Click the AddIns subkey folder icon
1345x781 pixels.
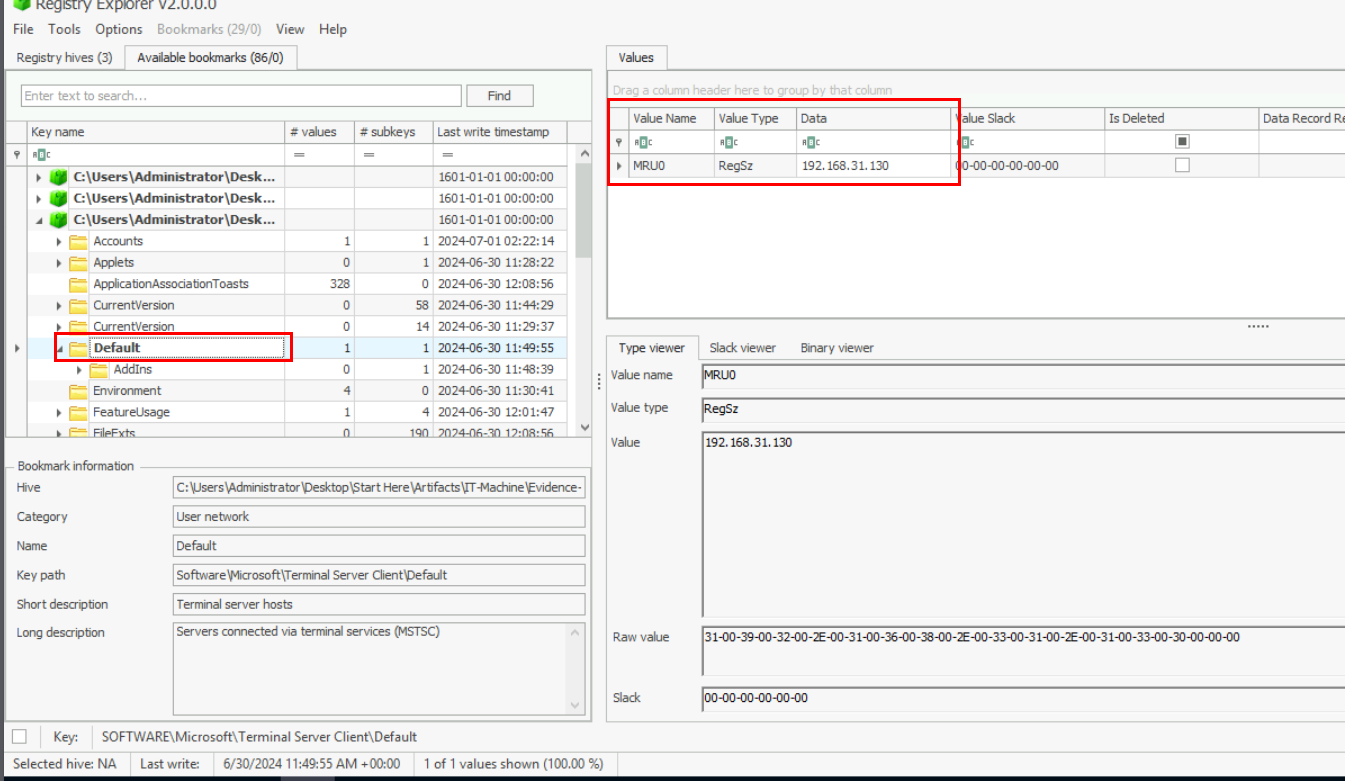[x=98, y=370]
